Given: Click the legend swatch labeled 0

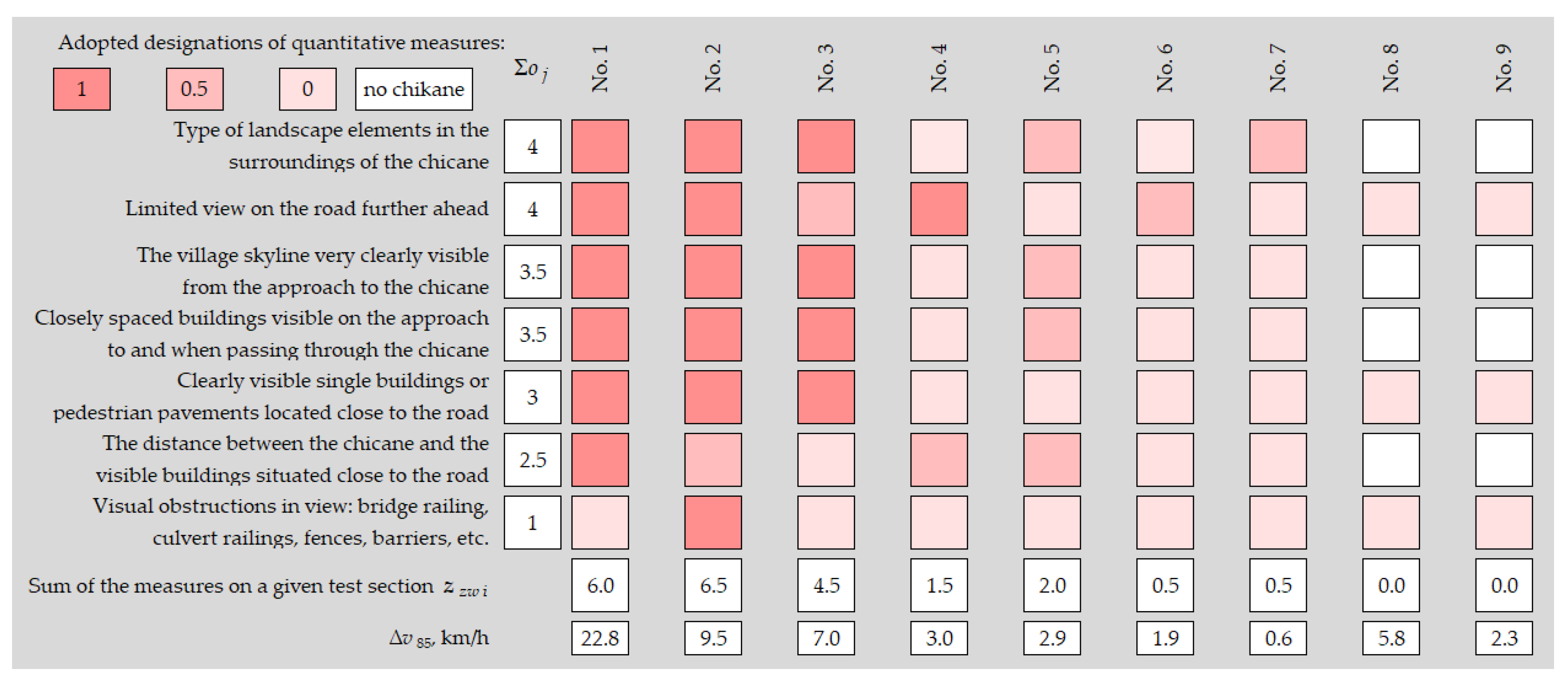Looking at the screenshot, I should [307, 89].
